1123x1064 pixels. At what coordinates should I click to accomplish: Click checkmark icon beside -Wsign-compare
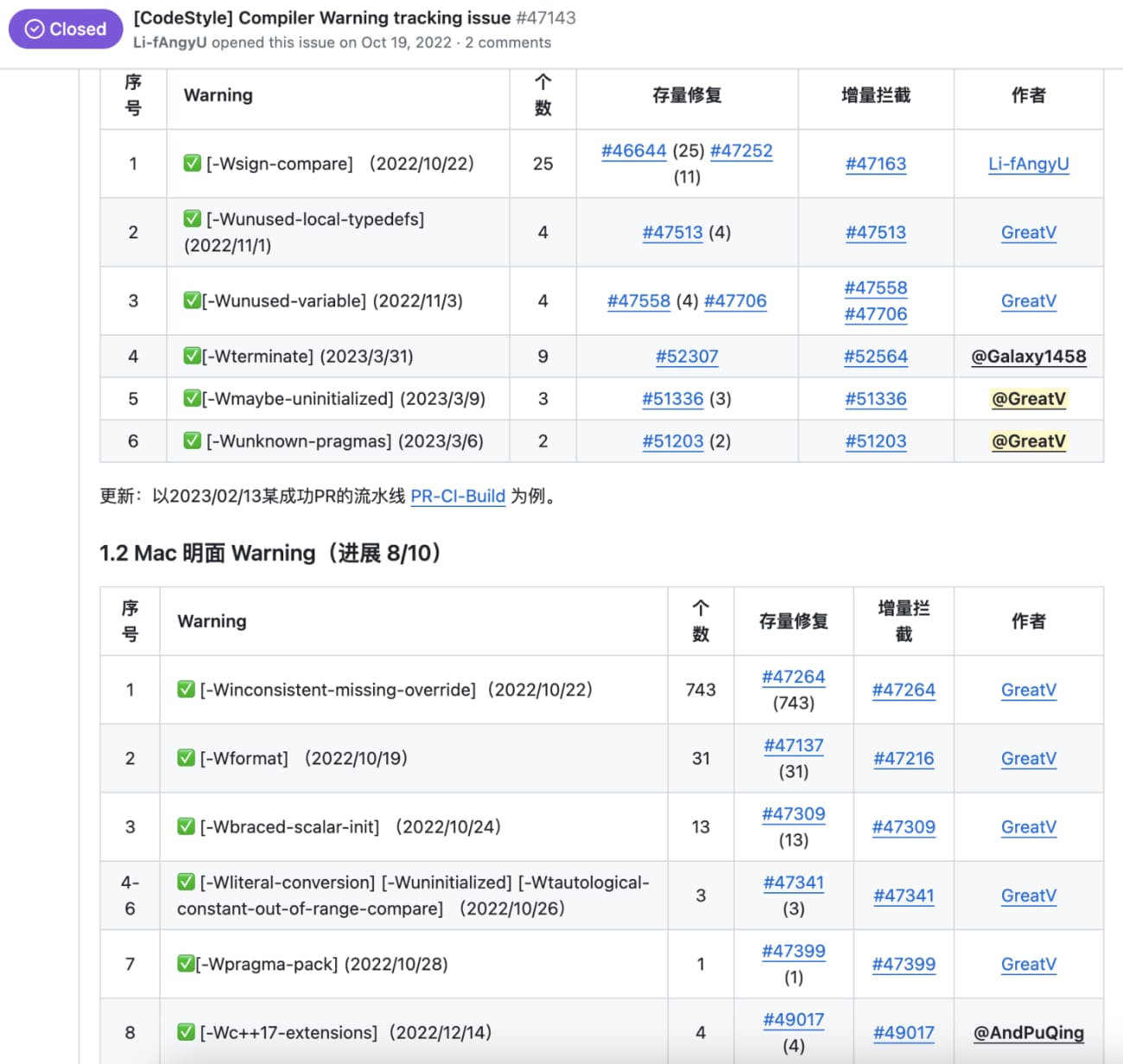(192, 163)
